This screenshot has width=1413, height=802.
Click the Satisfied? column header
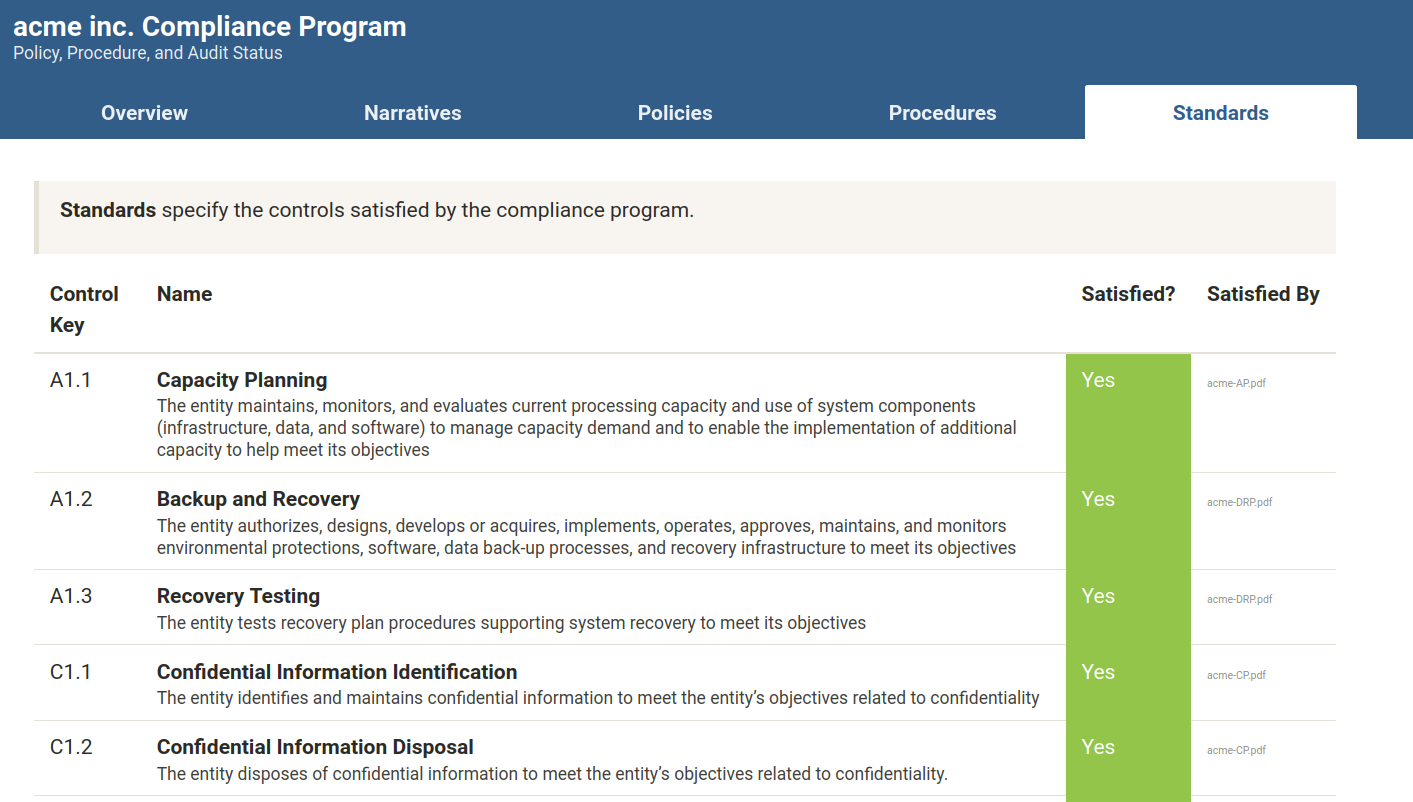point(1128,294)
